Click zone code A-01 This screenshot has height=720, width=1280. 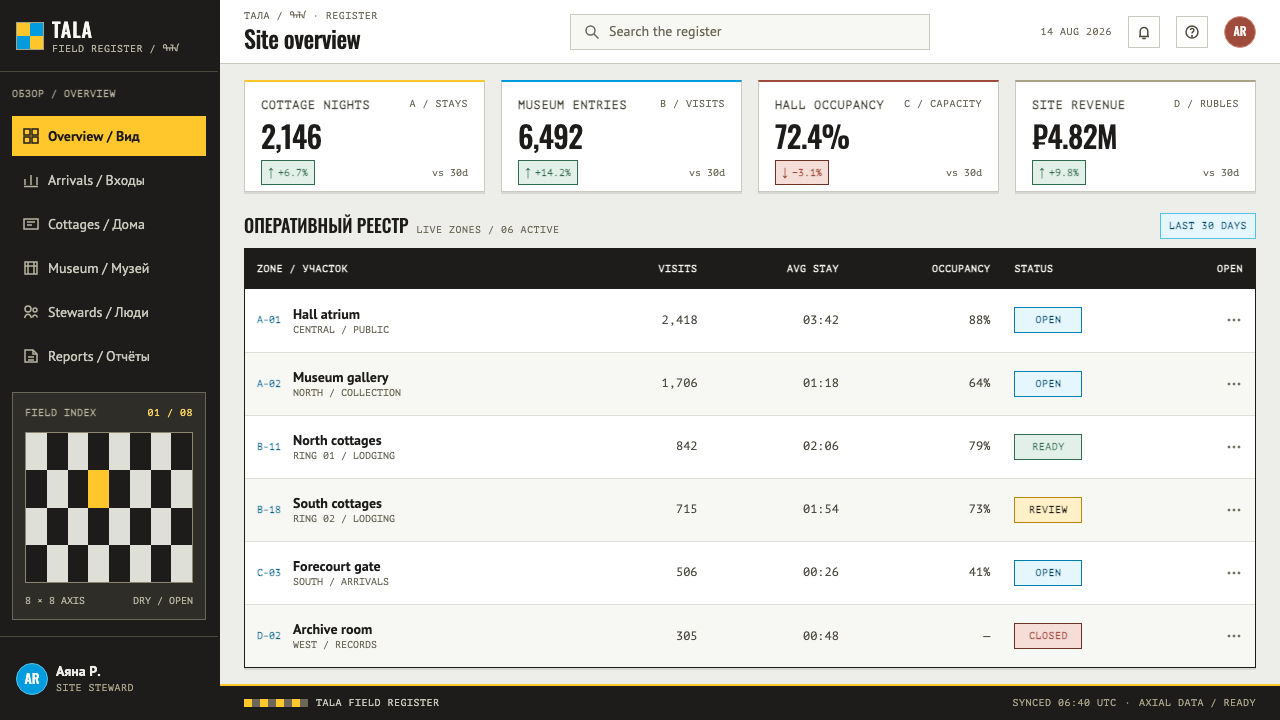tap(269, 320)
